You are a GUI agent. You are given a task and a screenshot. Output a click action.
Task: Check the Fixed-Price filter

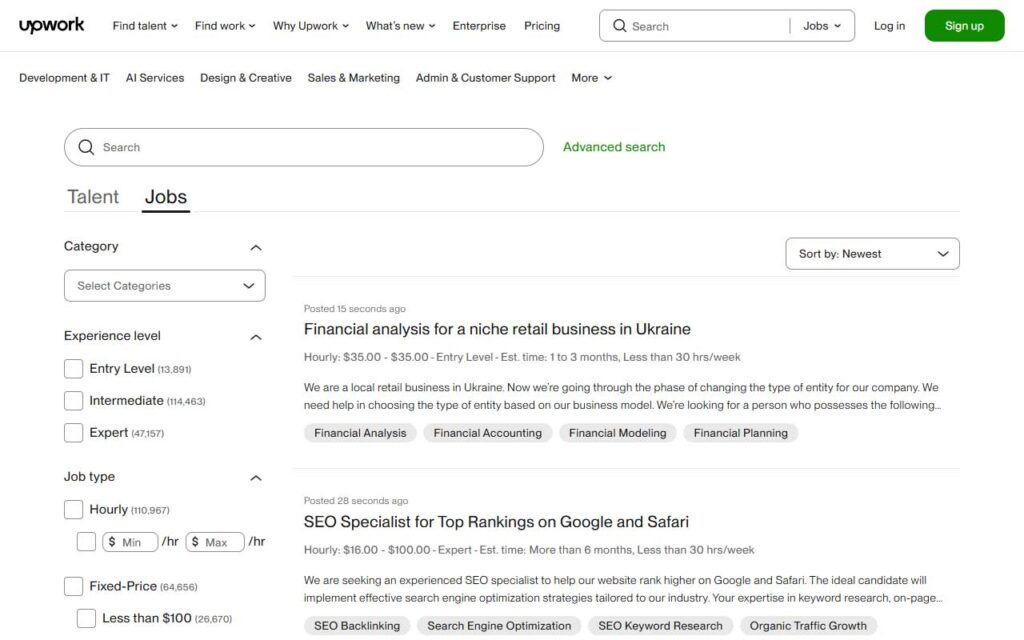click(x=73, y=586)
